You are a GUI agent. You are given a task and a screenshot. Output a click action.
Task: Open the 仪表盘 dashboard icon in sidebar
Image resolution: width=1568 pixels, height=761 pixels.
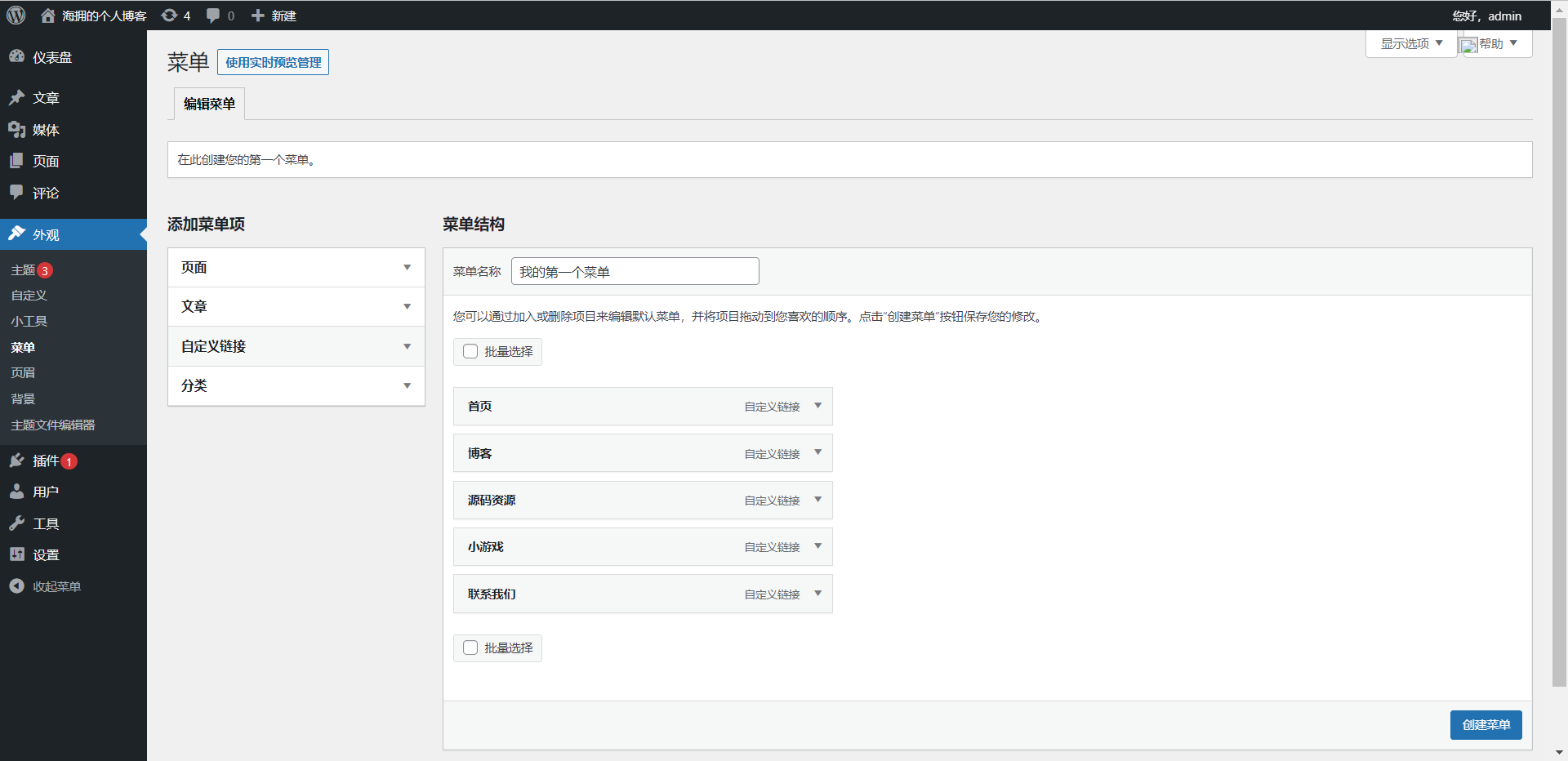[16, 57]
